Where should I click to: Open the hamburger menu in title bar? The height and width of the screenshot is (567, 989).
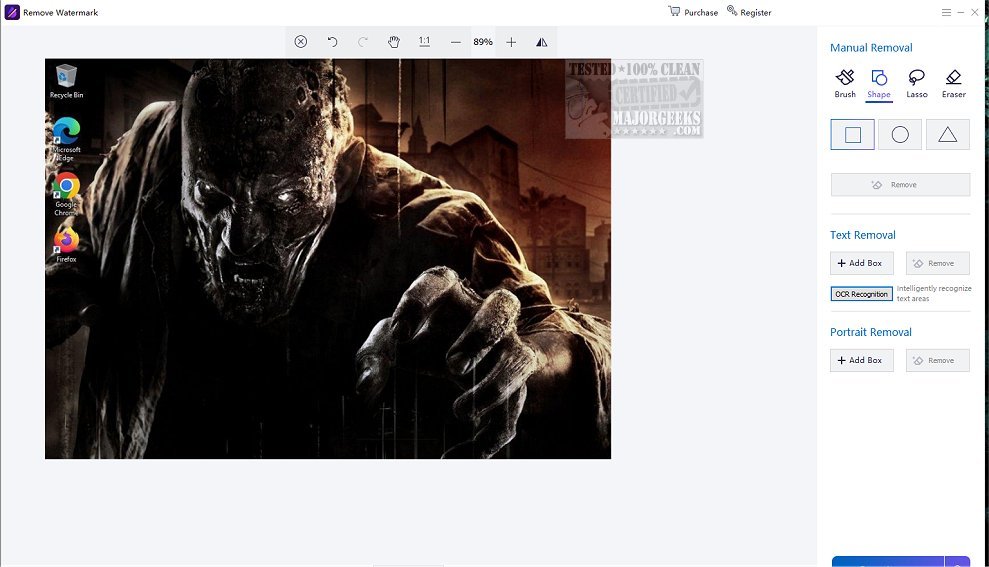pos(946,12)
